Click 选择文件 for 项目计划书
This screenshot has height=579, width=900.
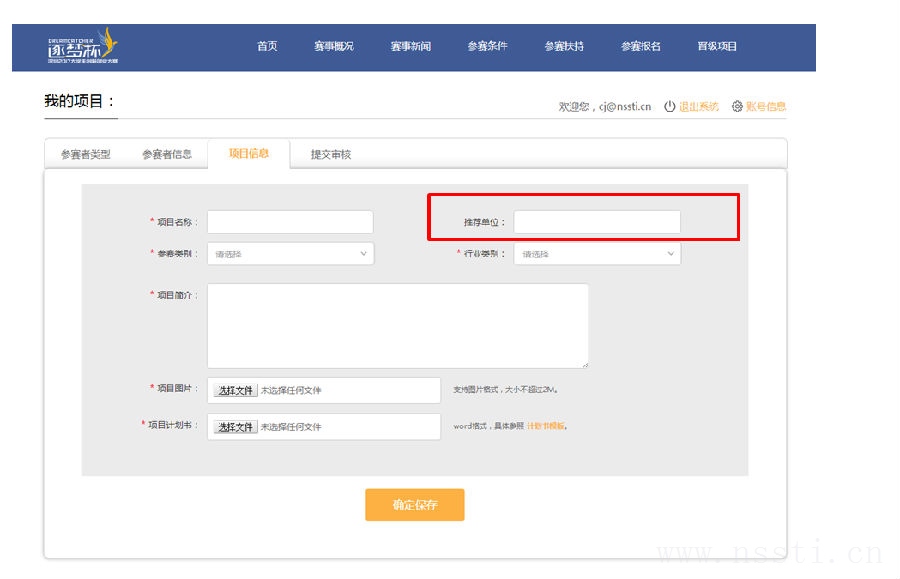[236, 427]
